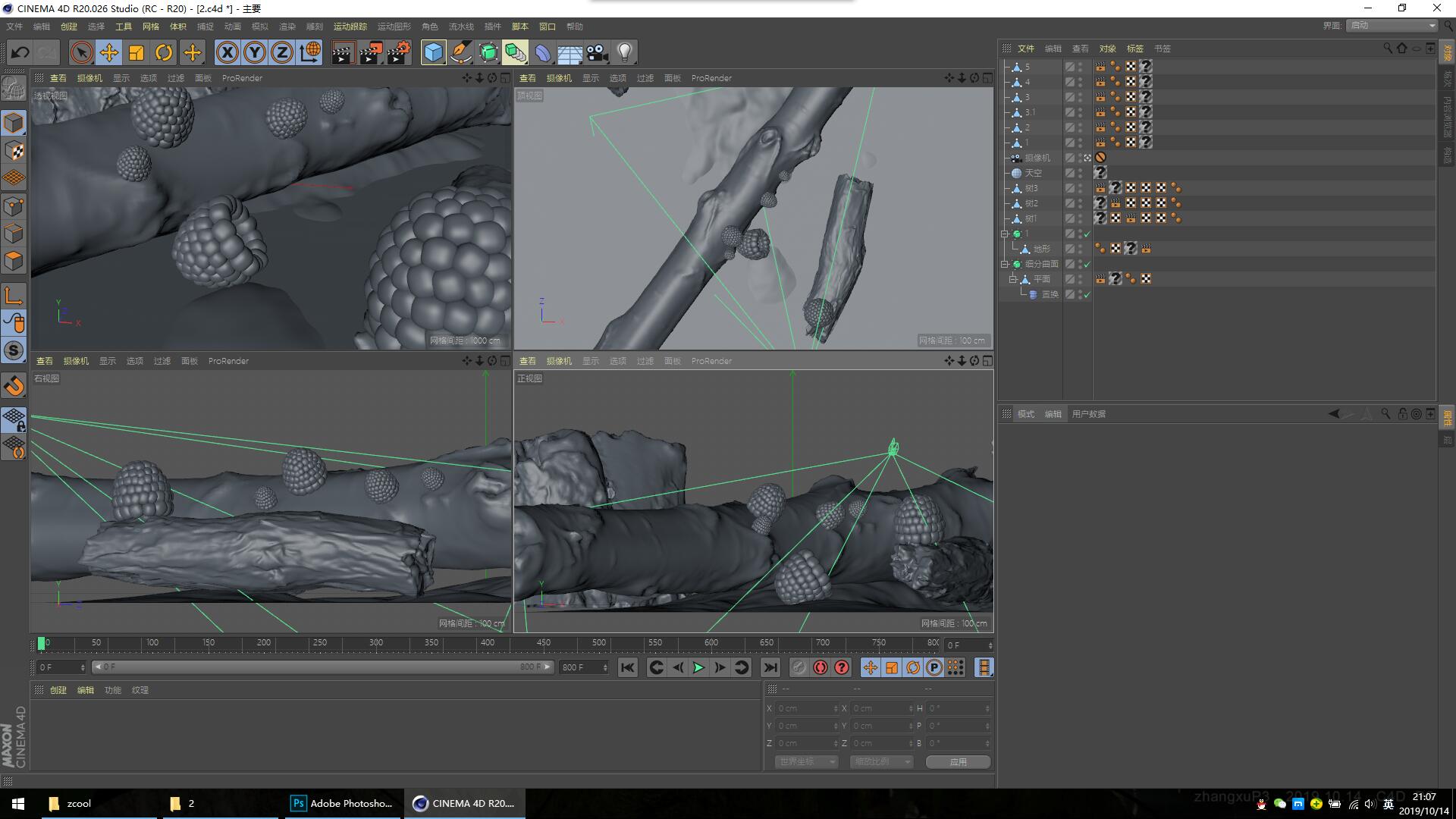Toggle the Position keyframe recording button
The height and width of the screenshot is (819, 1456).
click(x=870, y=667)
